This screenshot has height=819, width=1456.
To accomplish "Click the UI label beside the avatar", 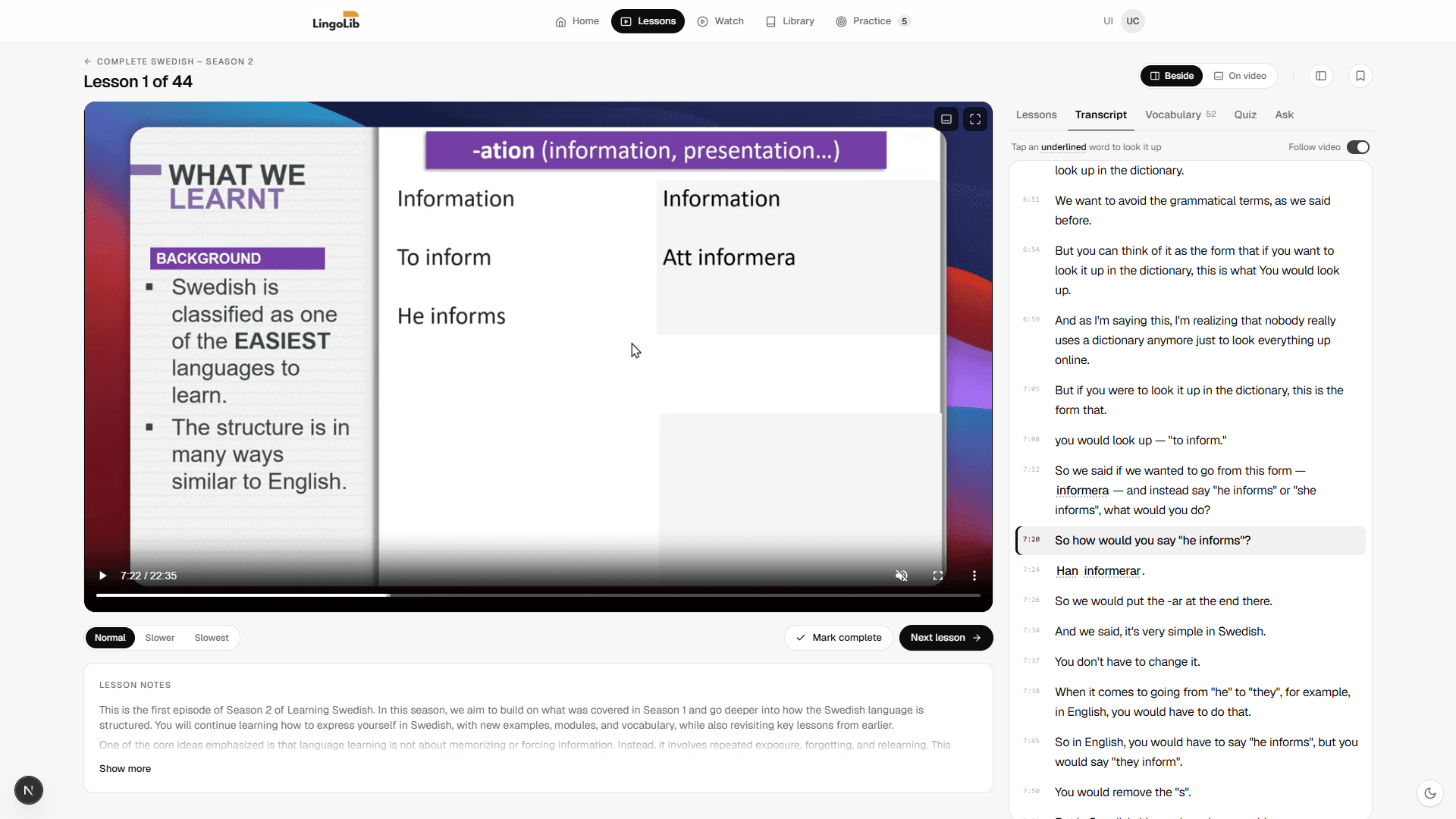I will 1108,21.
